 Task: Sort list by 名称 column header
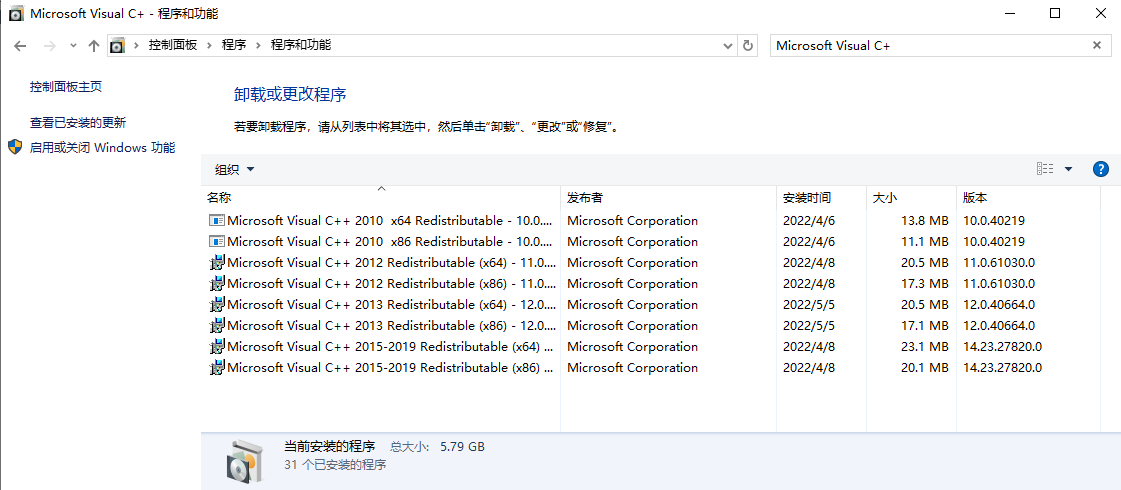point(219,198)
